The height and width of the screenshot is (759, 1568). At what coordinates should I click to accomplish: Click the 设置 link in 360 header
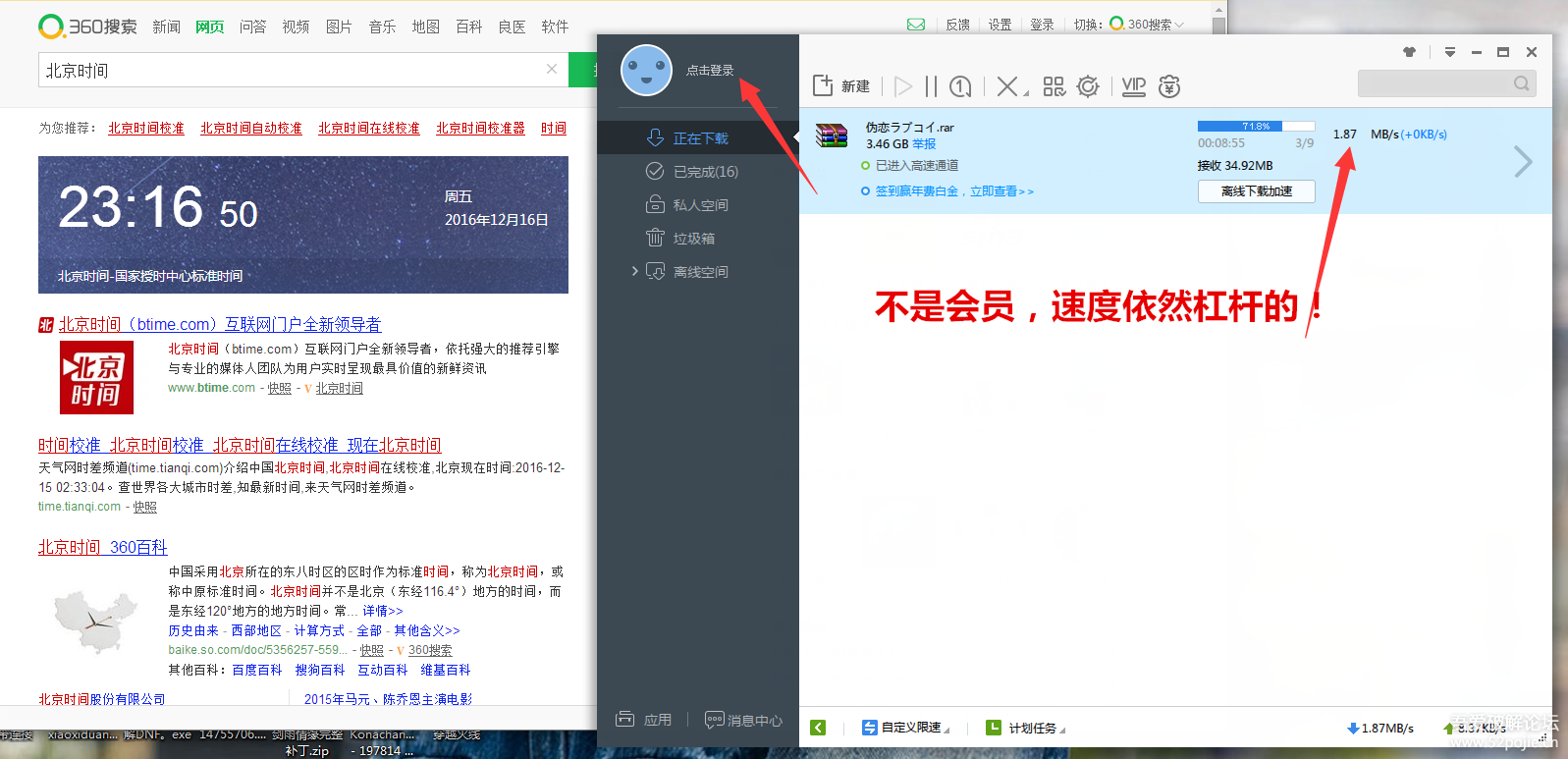(1000, 25)
